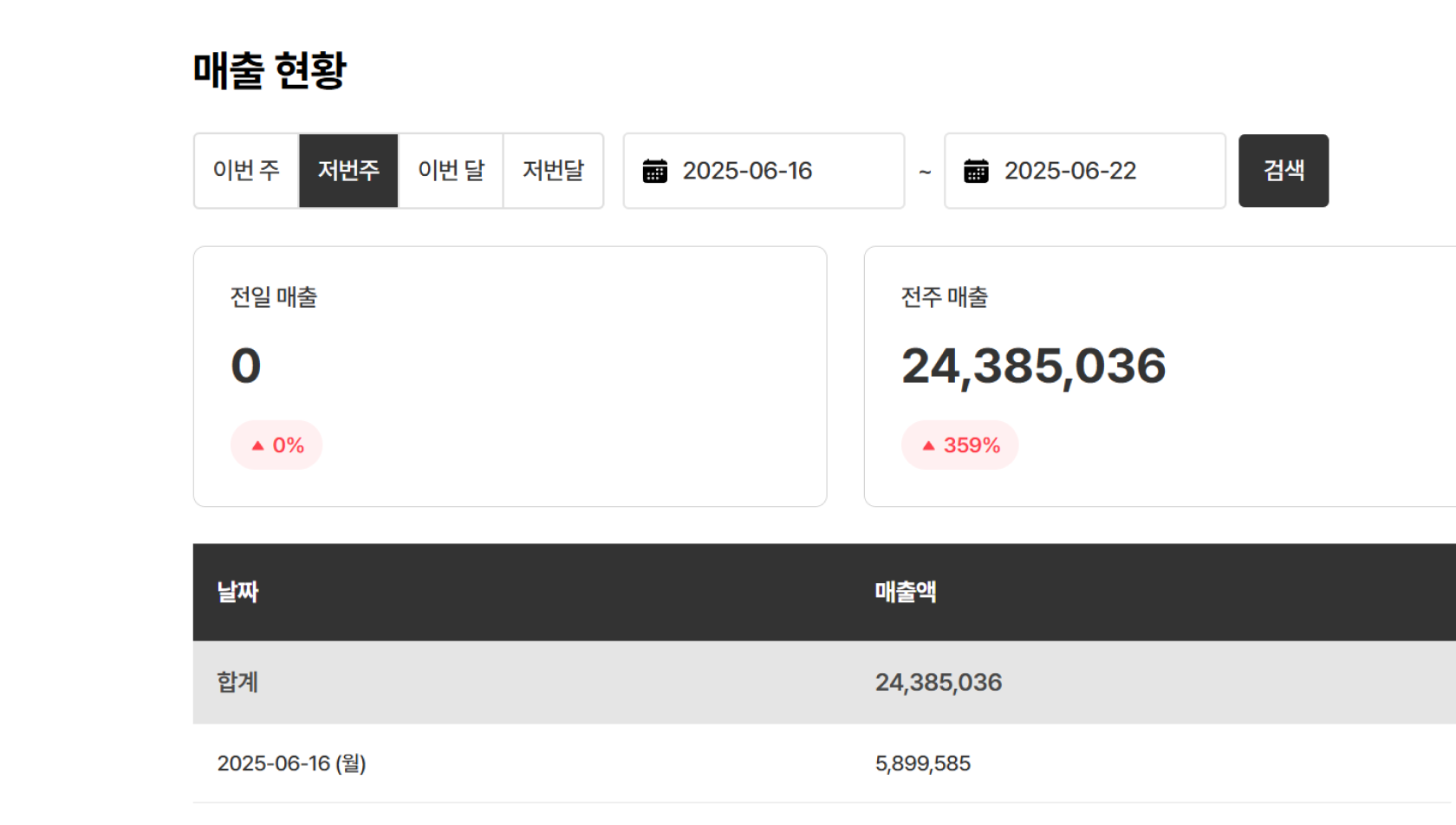The image size is (1456, 825).
Task: Click the calendar icon beside start date 2025-06-16
Action: [x=654, y=172]
